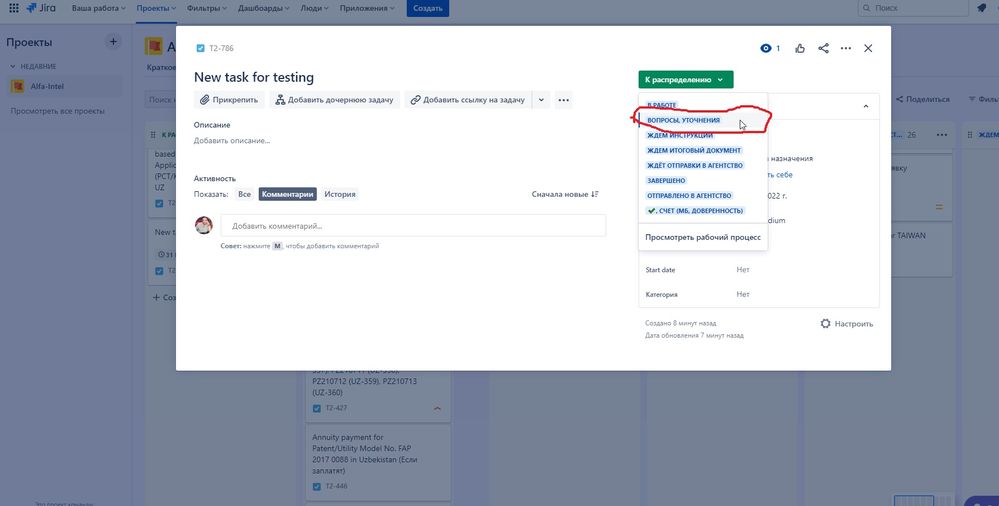Open the Люди menu
The width and height of the screenshot is (999, 506).
[312, 8]
